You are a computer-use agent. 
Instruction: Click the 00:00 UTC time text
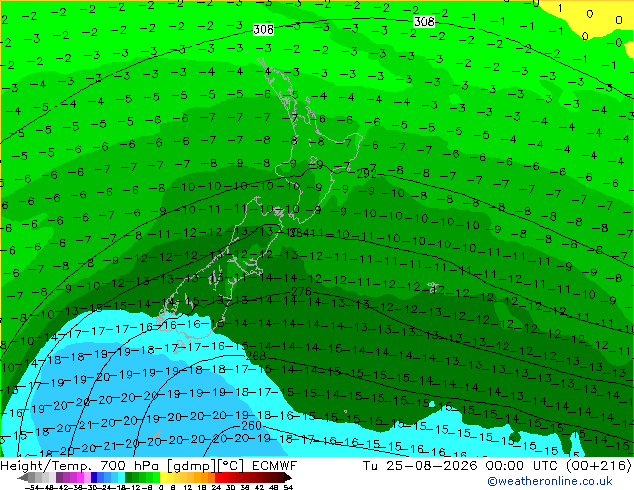point(523,466)
